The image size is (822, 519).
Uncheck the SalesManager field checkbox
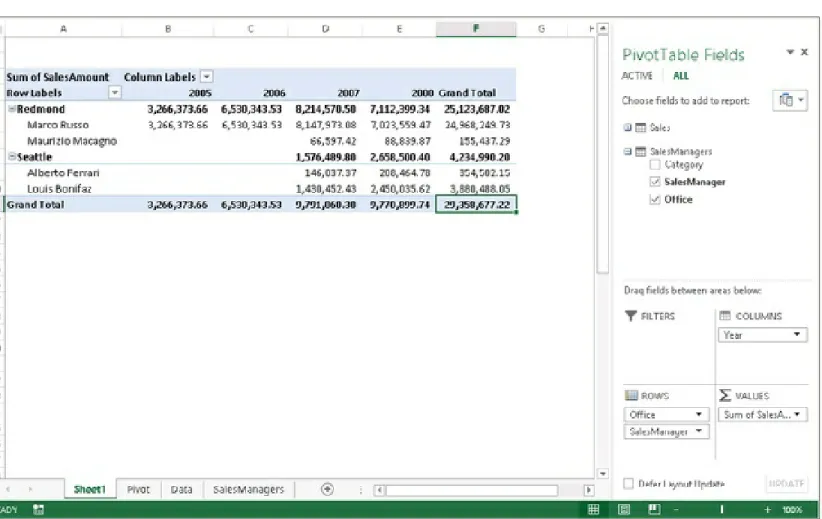(x=655, y=181)
